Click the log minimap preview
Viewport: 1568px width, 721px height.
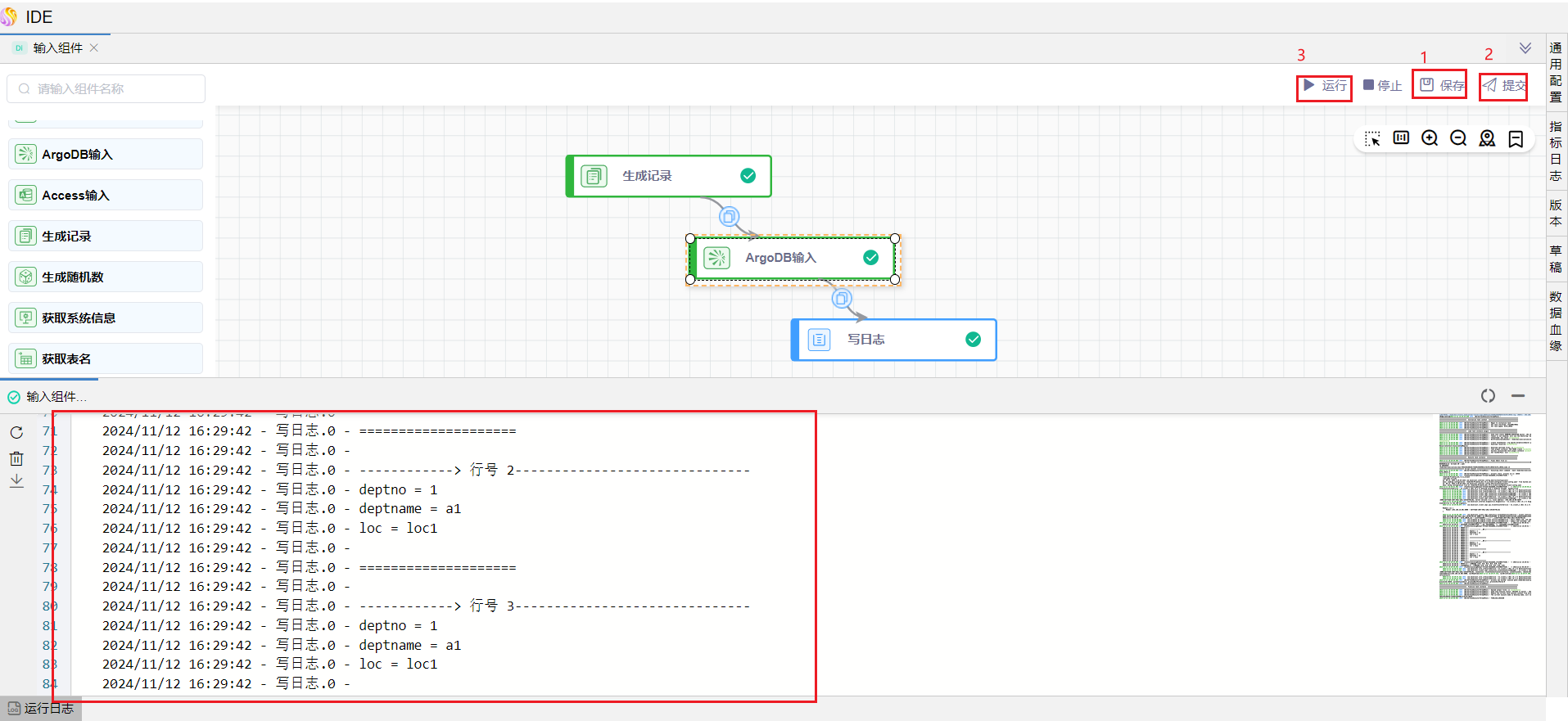(x=1484, y=507)
